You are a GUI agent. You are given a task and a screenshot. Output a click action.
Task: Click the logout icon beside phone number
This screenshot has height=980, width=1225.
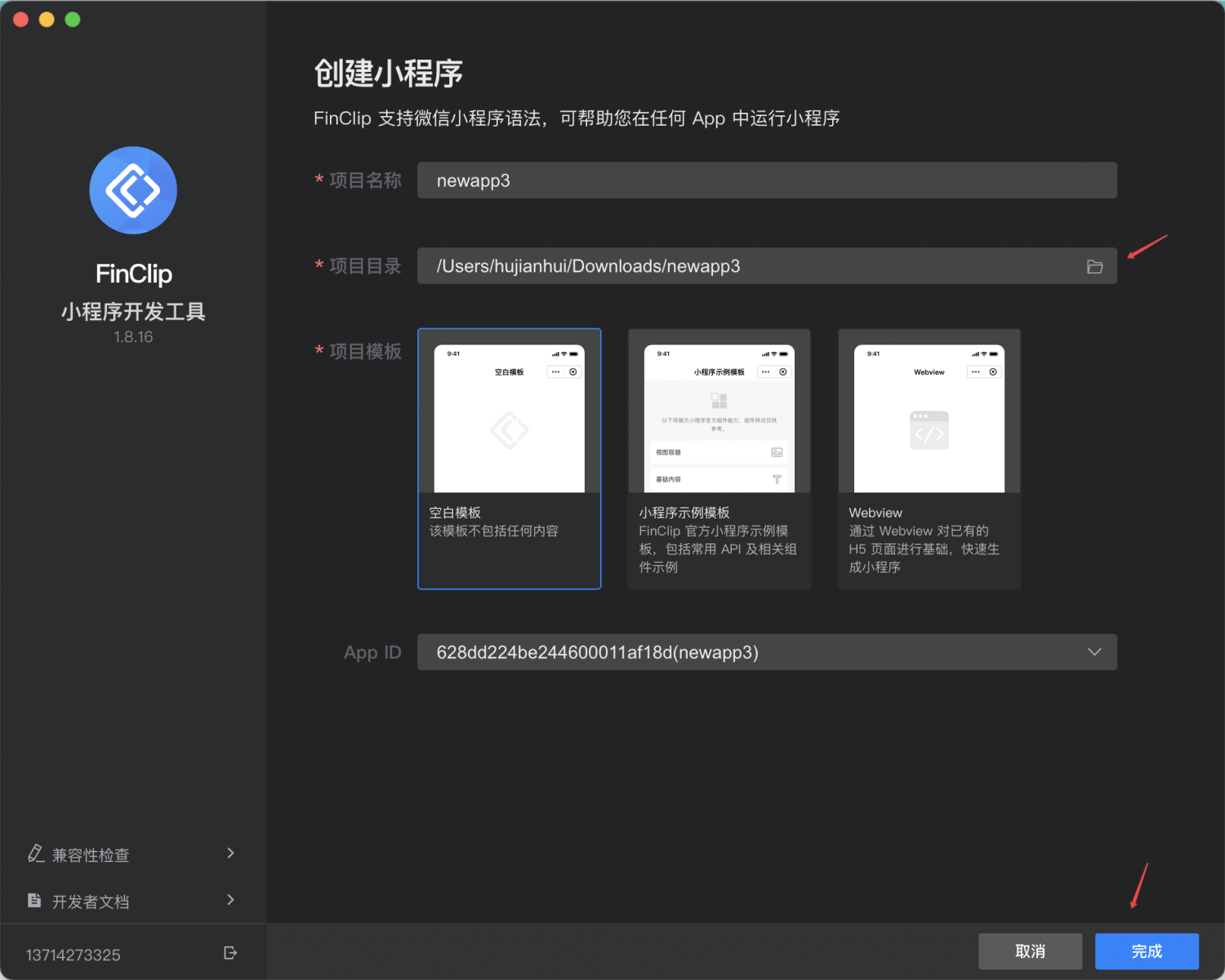click(230, 953)
